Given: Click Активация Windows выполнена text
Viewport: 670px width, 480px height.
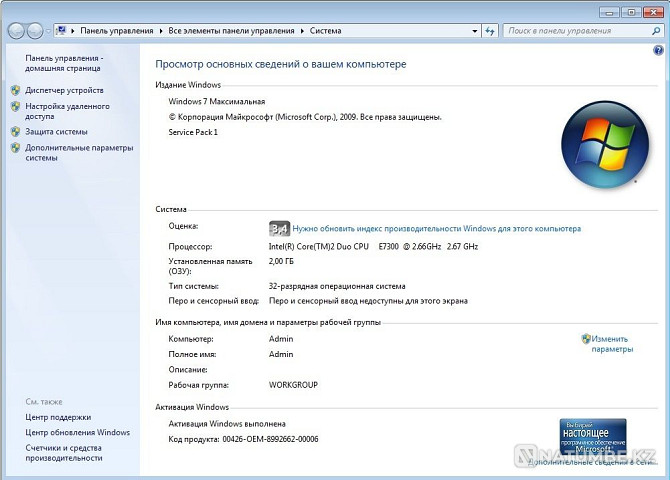Looking at the screenshot, I should click(227, 424).
